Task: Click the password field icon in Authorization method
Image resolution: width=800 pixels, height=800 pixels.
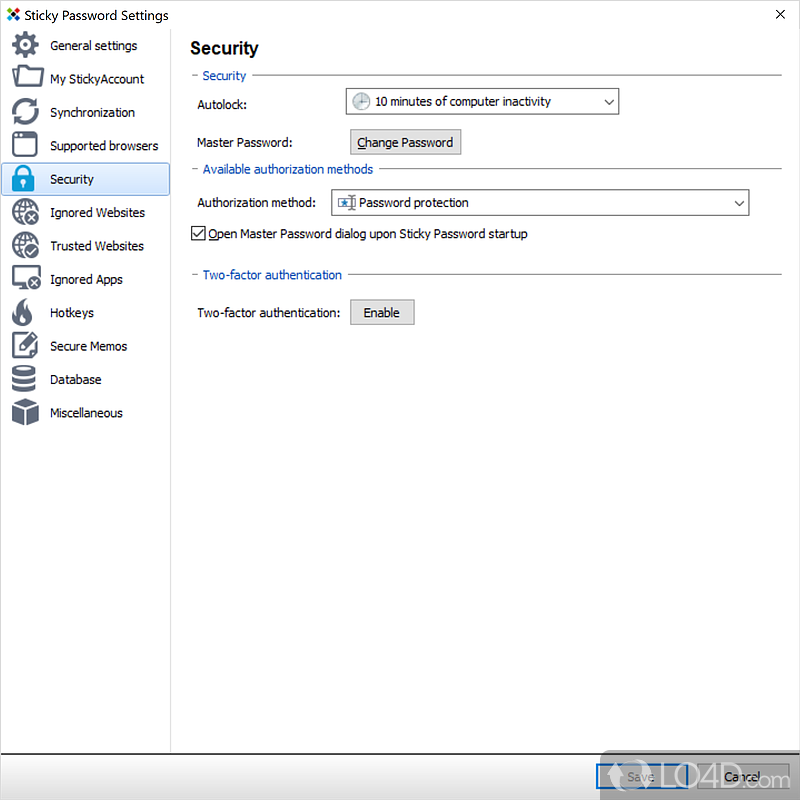Action: [346, 203]
